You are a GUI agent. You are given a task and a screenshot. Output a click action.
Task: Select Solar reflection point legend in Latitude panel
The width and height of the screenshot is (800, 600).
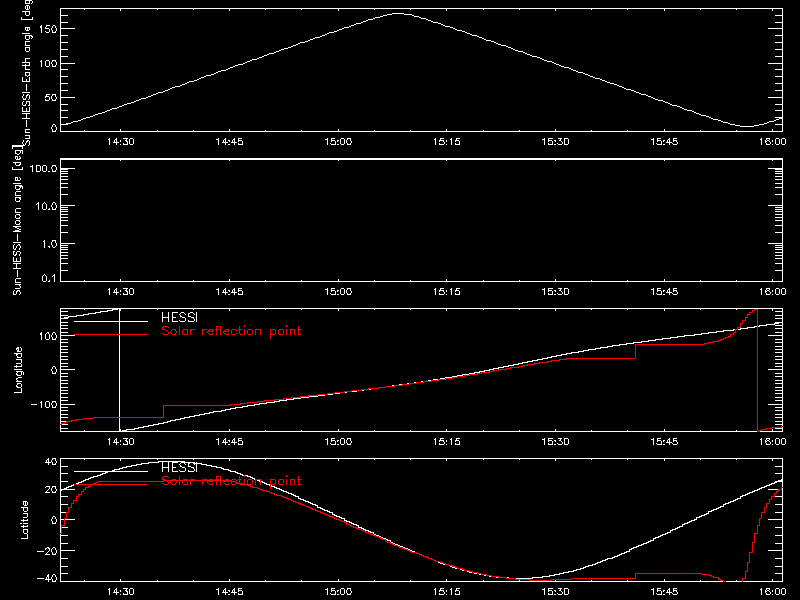[231, 481]
